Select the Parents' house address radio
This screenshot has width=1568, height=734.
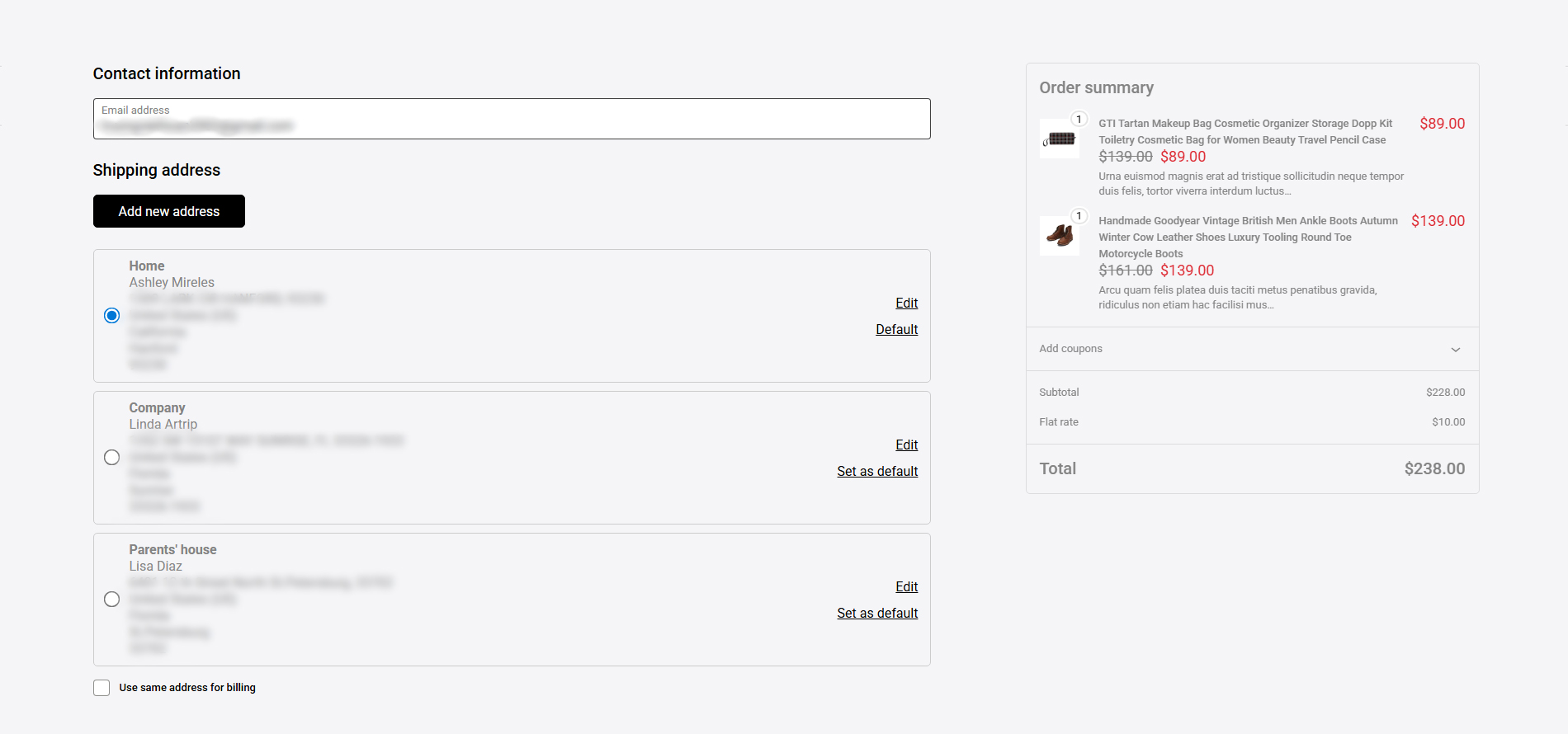click(112, 600)
